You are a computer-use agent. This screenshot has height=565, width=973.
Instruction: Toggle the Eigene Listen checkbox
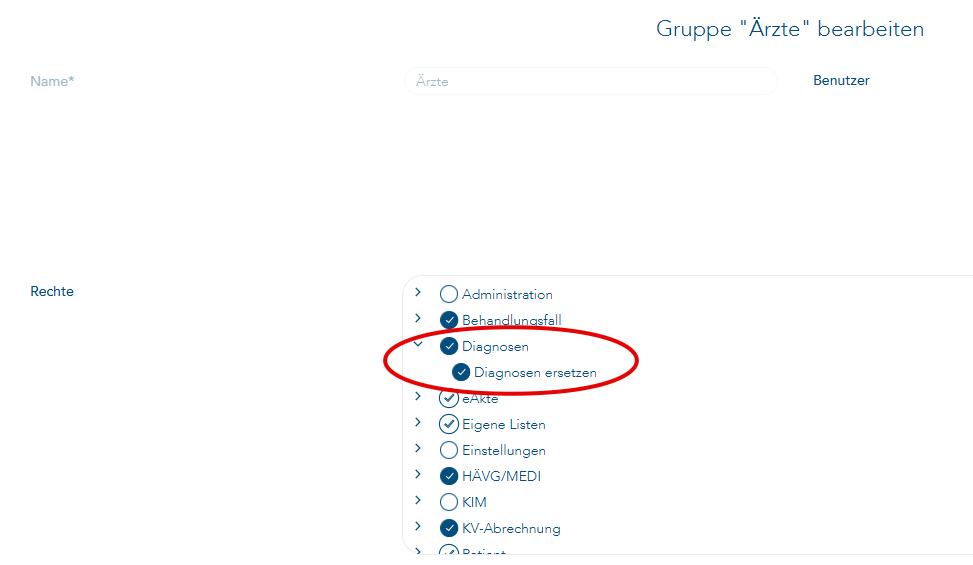449,425
